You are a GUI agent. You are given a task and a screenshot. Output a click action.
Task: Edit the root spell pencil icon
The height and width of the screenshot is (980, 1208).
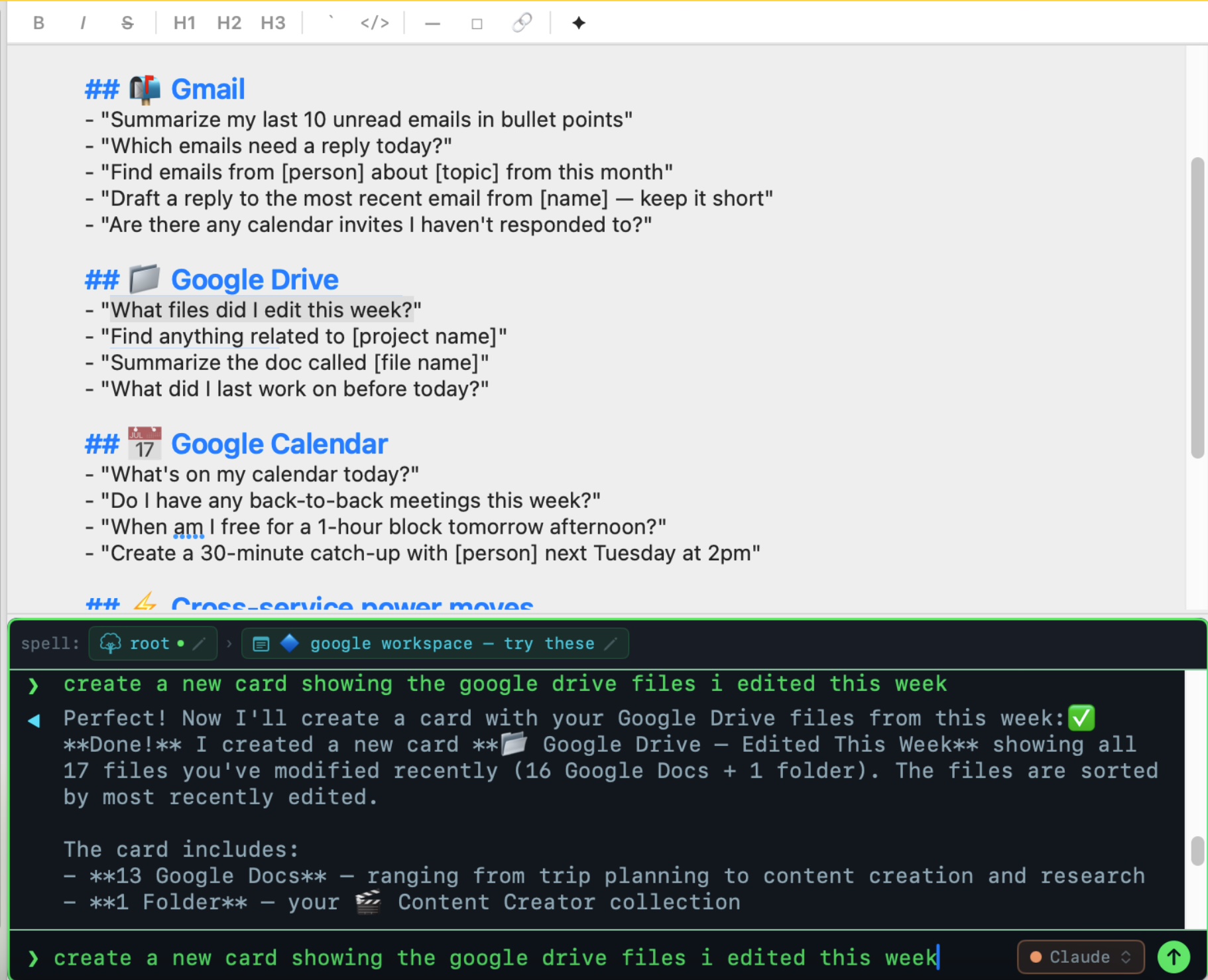[x=199, y=643]
